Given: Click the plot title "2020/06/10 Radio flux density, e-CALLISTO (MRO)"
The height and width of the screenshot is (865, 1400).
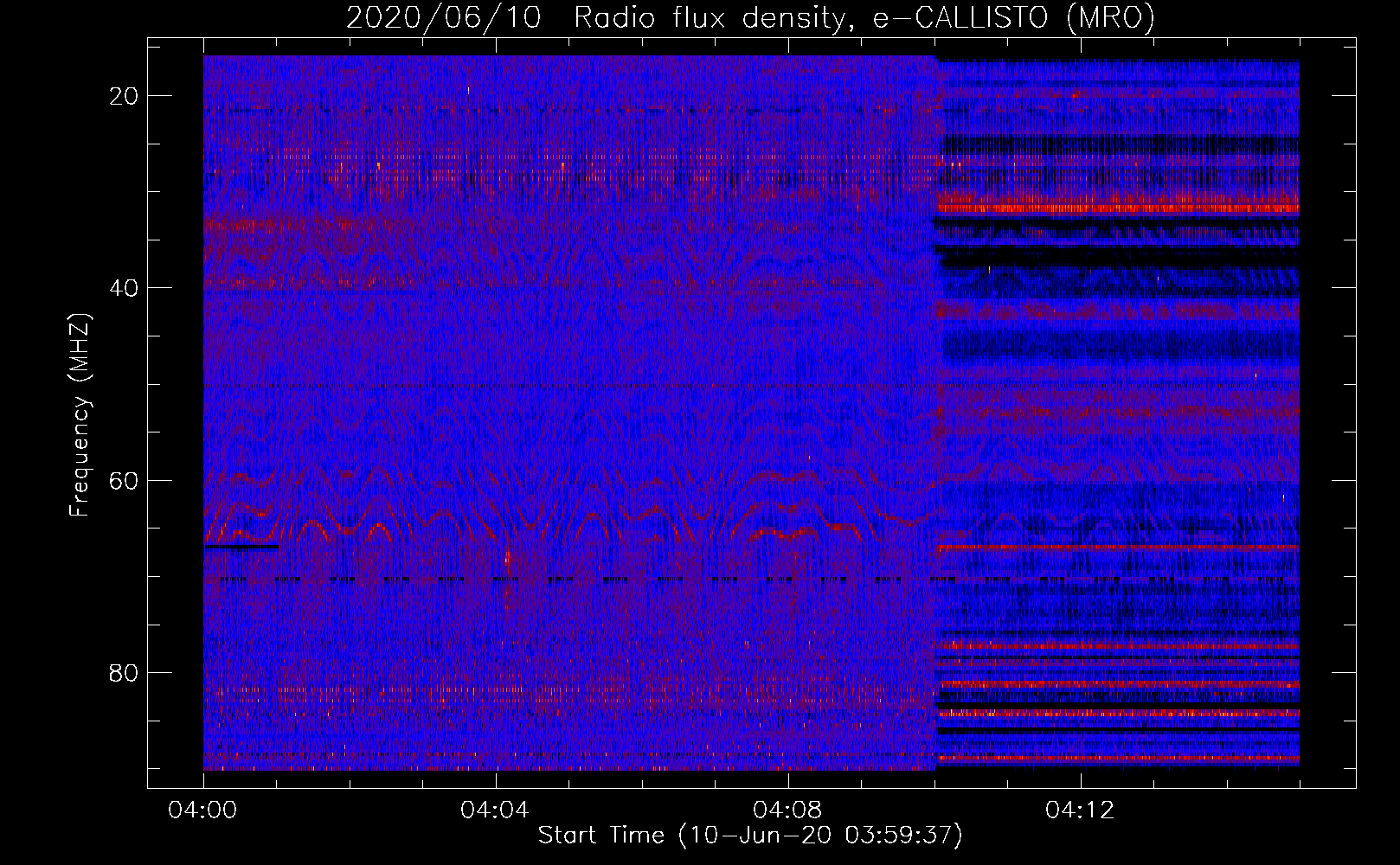Looking at the screenshot, I should point(750,17).
